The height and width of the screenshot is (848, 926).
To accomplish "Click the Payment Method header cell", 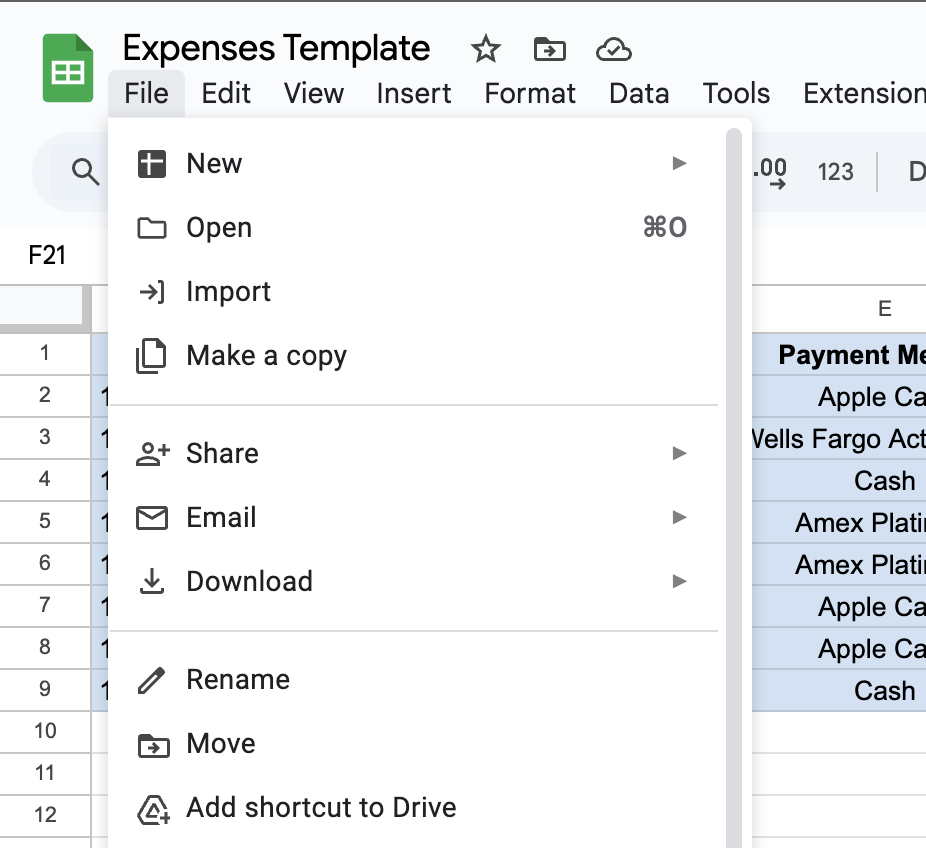I will (x=839, y=354).
